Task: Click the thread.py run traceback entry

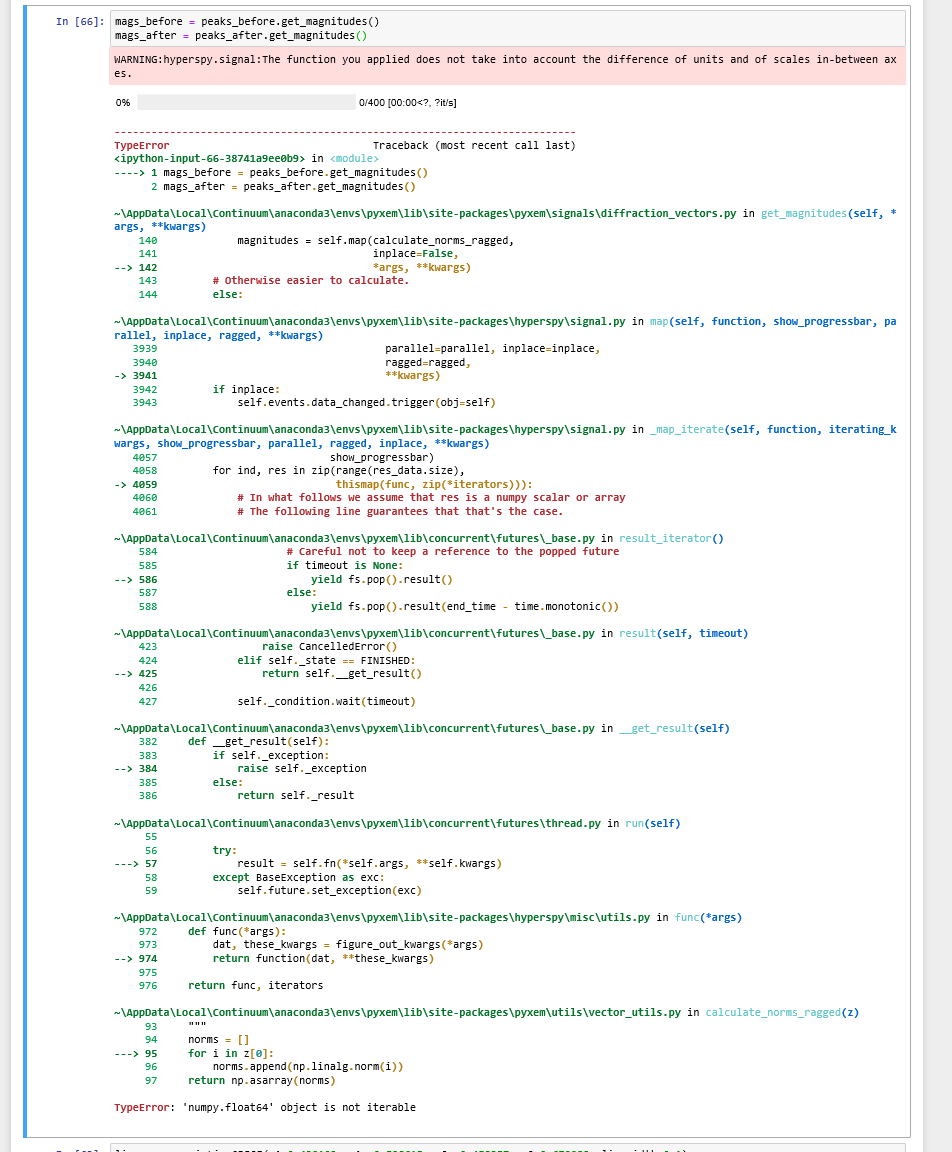Action: pyautogui.click(x=400, y=823)
